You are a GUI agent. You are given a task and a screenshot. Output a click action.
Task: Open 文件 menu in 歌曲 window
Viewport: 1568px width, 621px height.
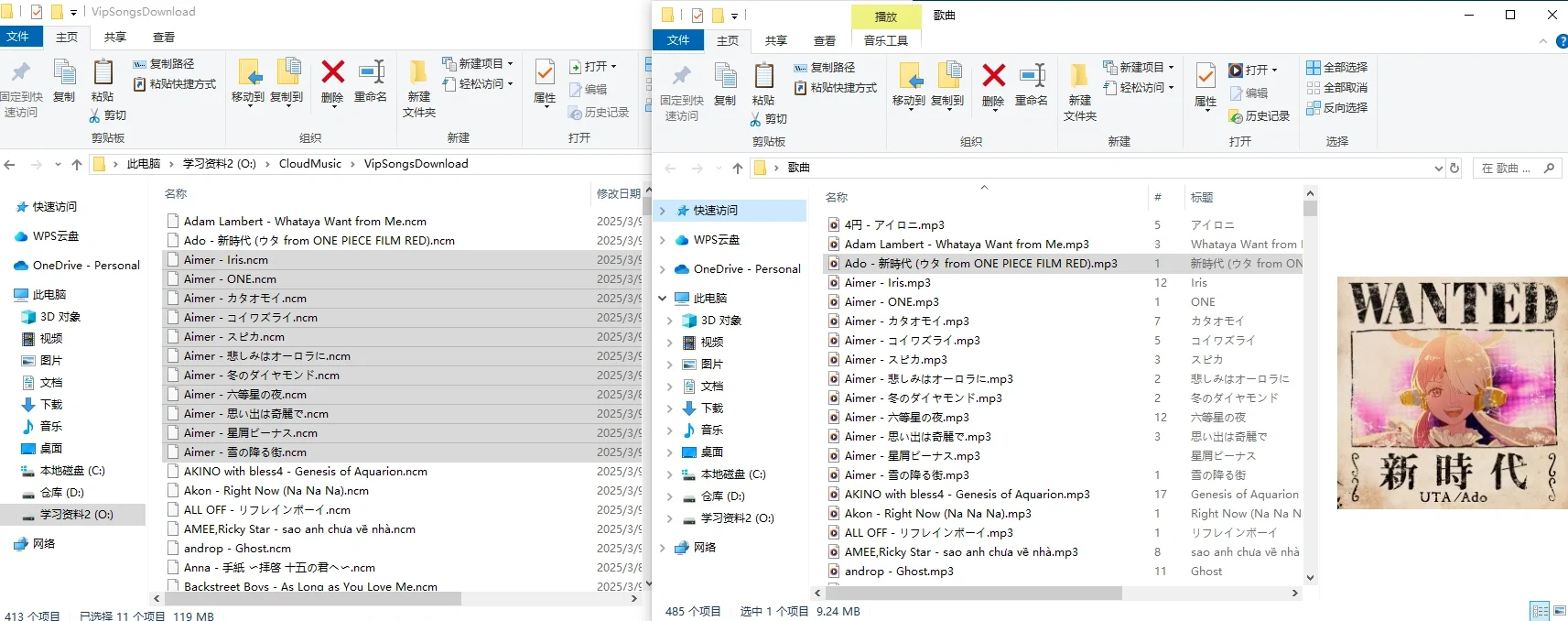(x=678, y=40)
